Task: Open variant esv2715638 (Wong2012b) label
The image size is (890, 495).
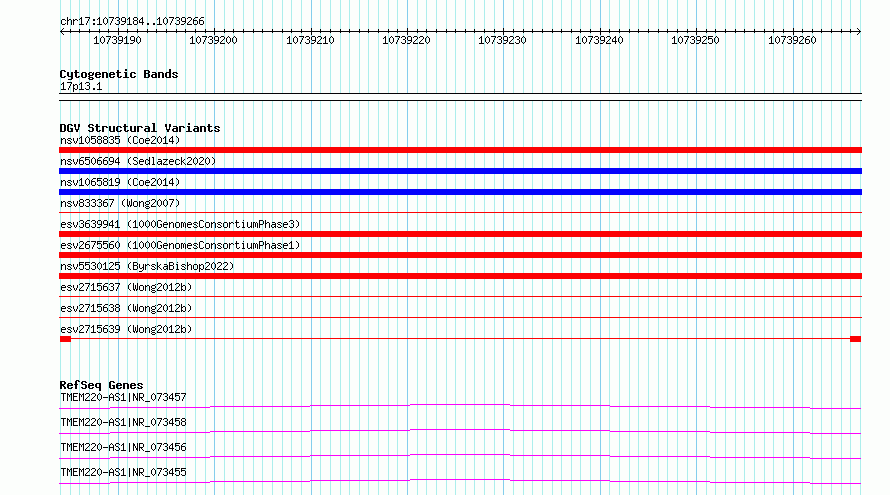Action: click(126, 308)
